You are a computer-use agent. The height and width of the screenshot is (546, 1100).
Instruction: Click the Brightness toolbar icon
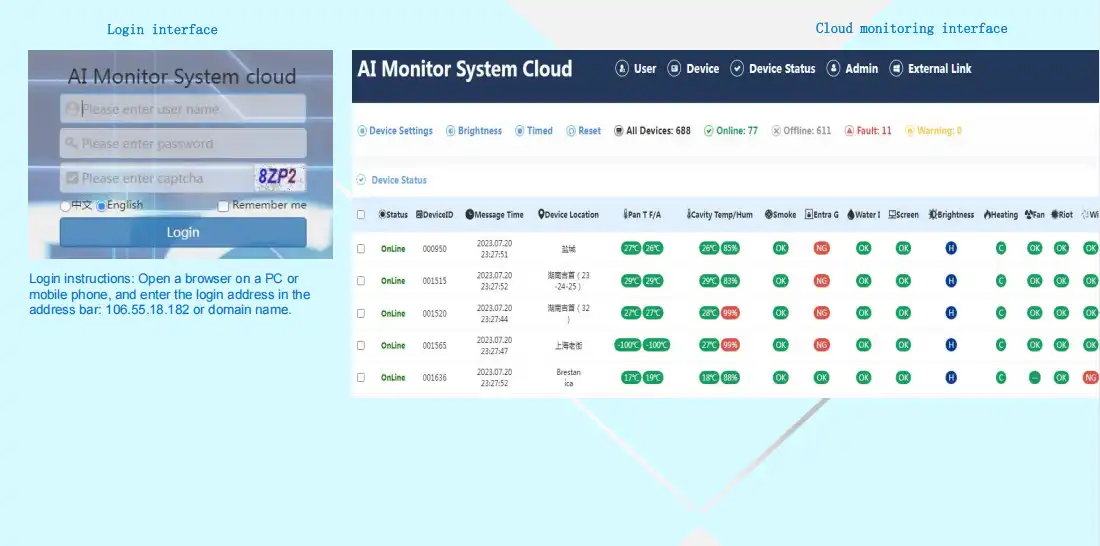[450, 131]
